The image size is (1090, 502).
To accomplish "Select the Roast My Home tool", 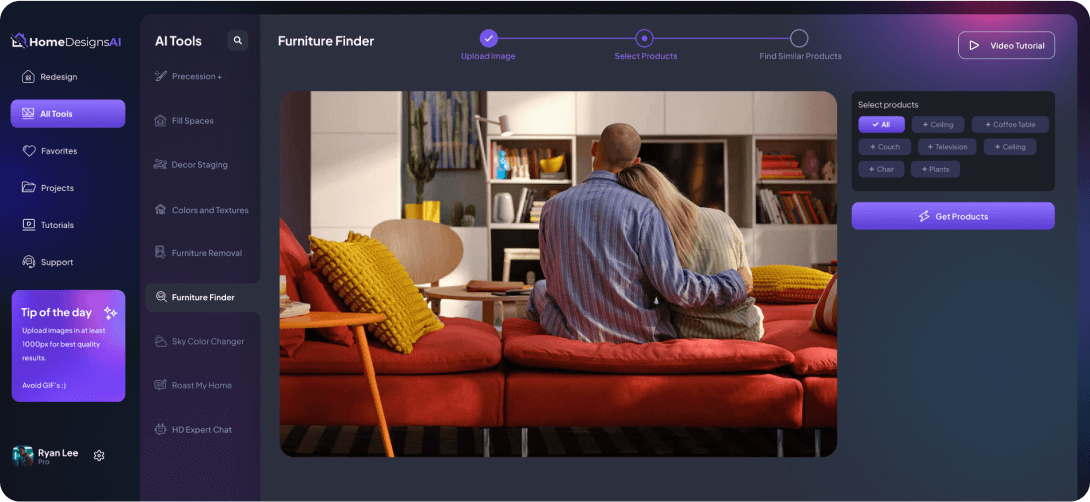I will click(x=201, y=385).
